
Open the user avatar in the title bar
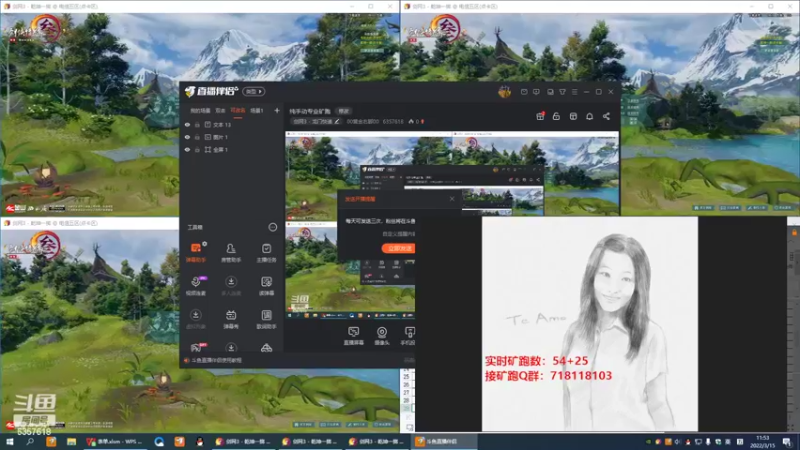click(x=505, y=92)
